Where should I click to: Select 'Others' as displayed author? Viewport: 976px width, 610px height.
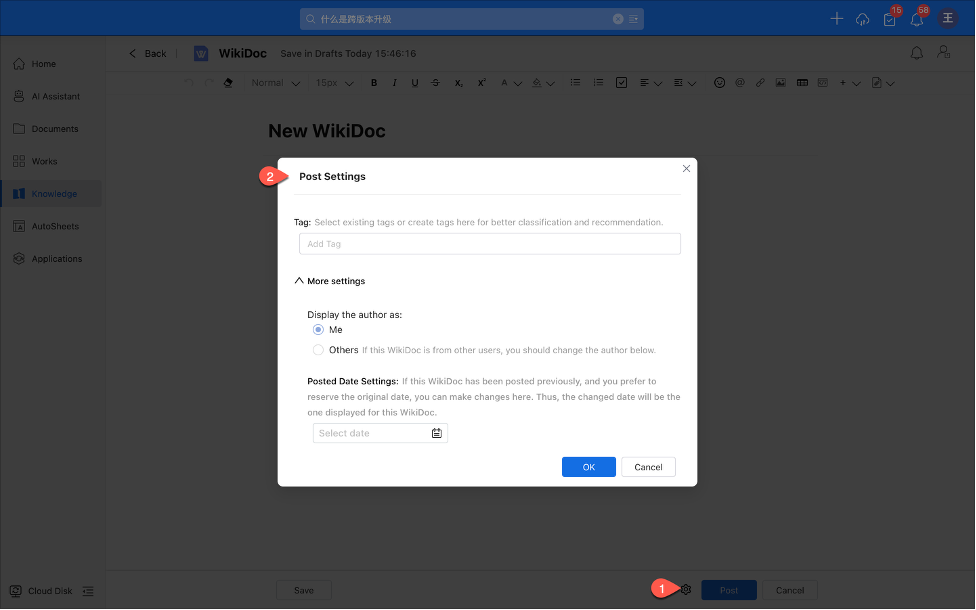[x=318, y=350]
